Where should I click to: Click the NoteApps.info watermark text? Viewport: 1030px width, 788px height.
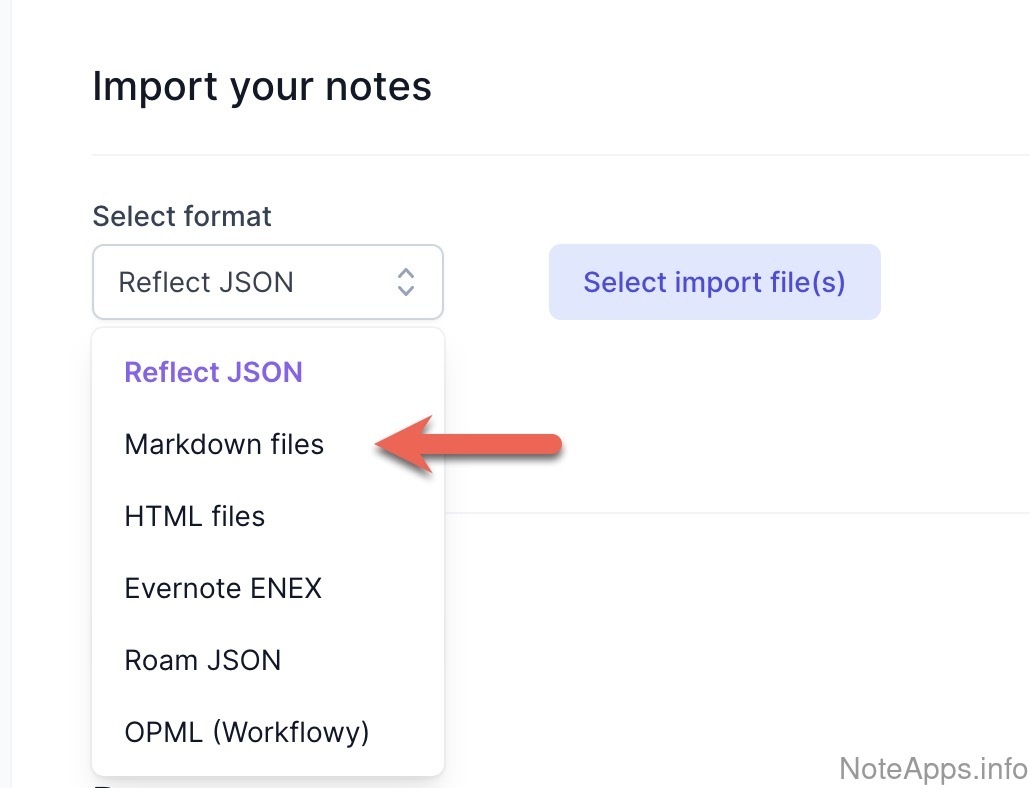pyautogui.click(x=933, y=768)
